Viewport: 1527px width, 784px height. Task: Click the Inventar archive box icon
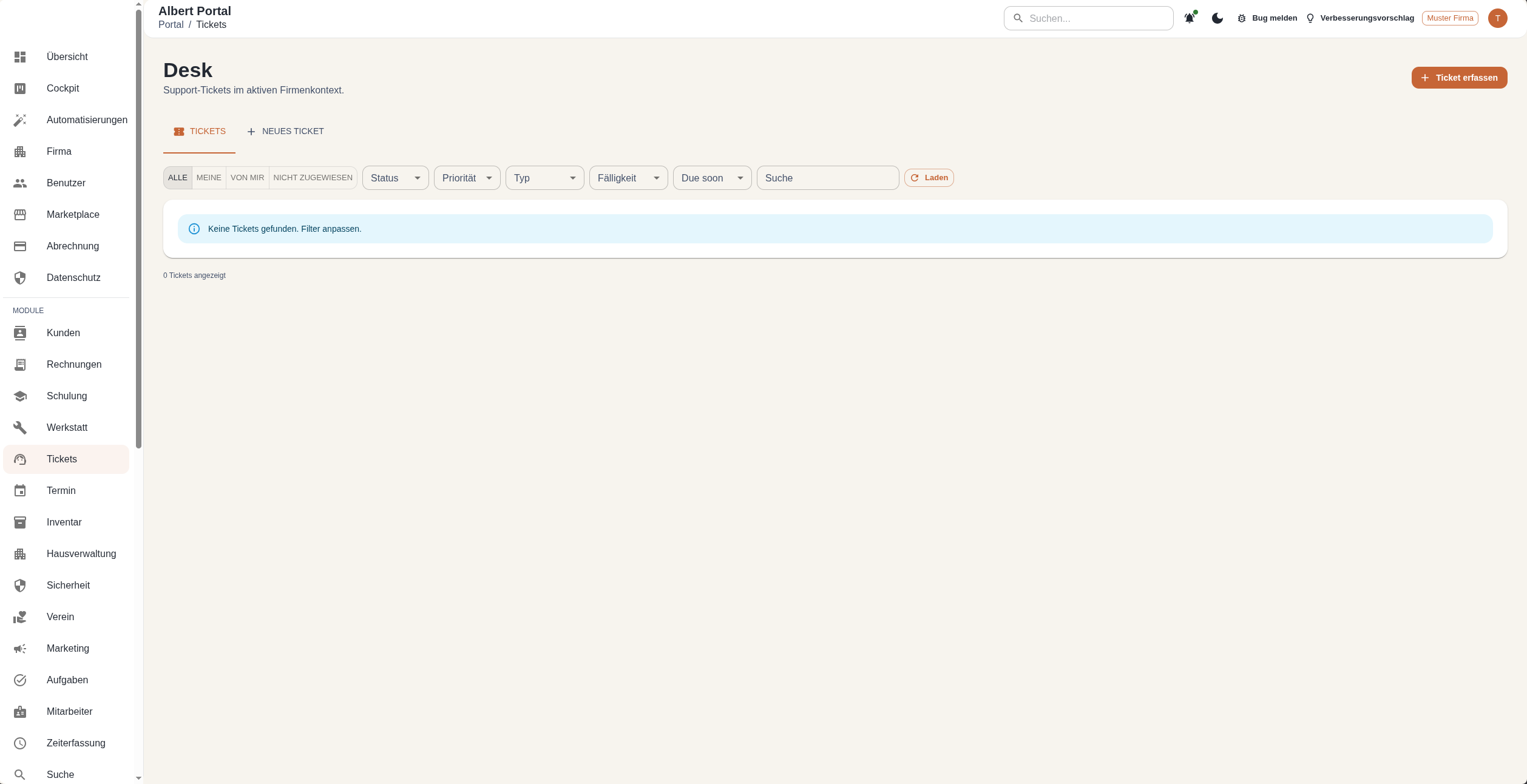coord(20,522)
